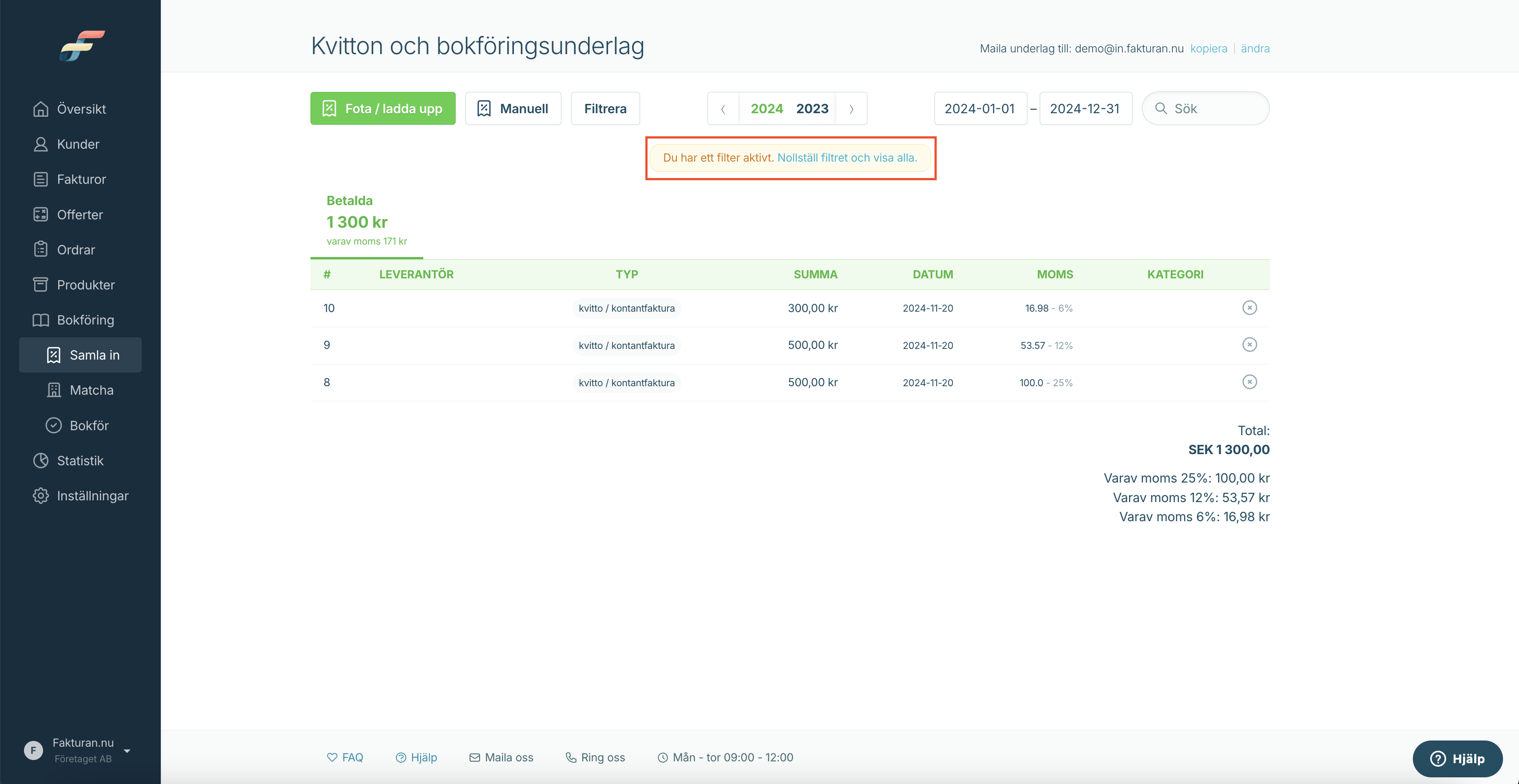Viewport: 1519px width, 784px height.
Task: Open Översikt from the house icon
Action: pyautogui.click(x=41, y=109)
